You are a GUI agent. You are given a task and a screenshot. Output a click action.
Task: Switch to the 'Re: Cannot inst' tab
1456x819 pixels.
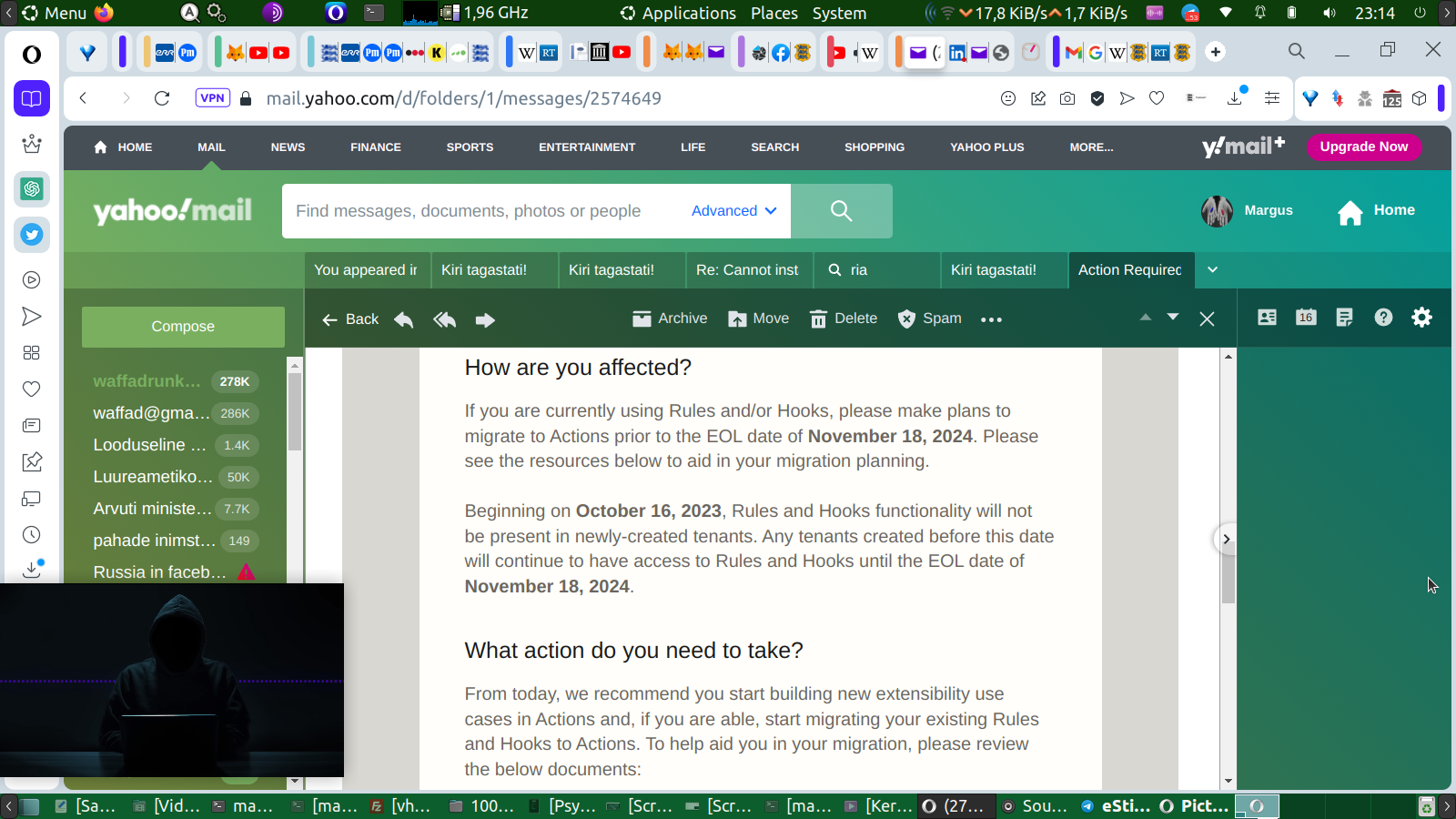(x=747, y=269)
